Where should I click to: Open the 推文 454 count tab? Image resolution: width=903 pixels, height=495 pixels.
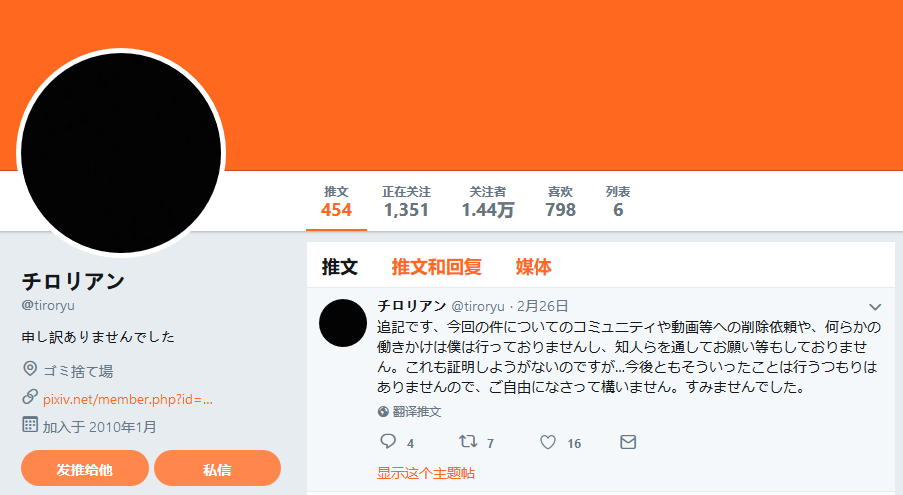[336, 201]
